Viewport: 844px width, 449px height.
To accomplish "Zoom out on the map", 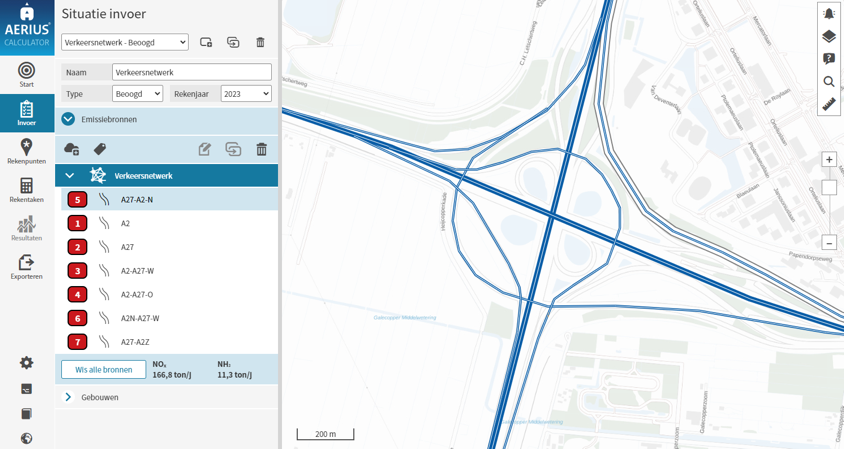I will pos(829,242).
